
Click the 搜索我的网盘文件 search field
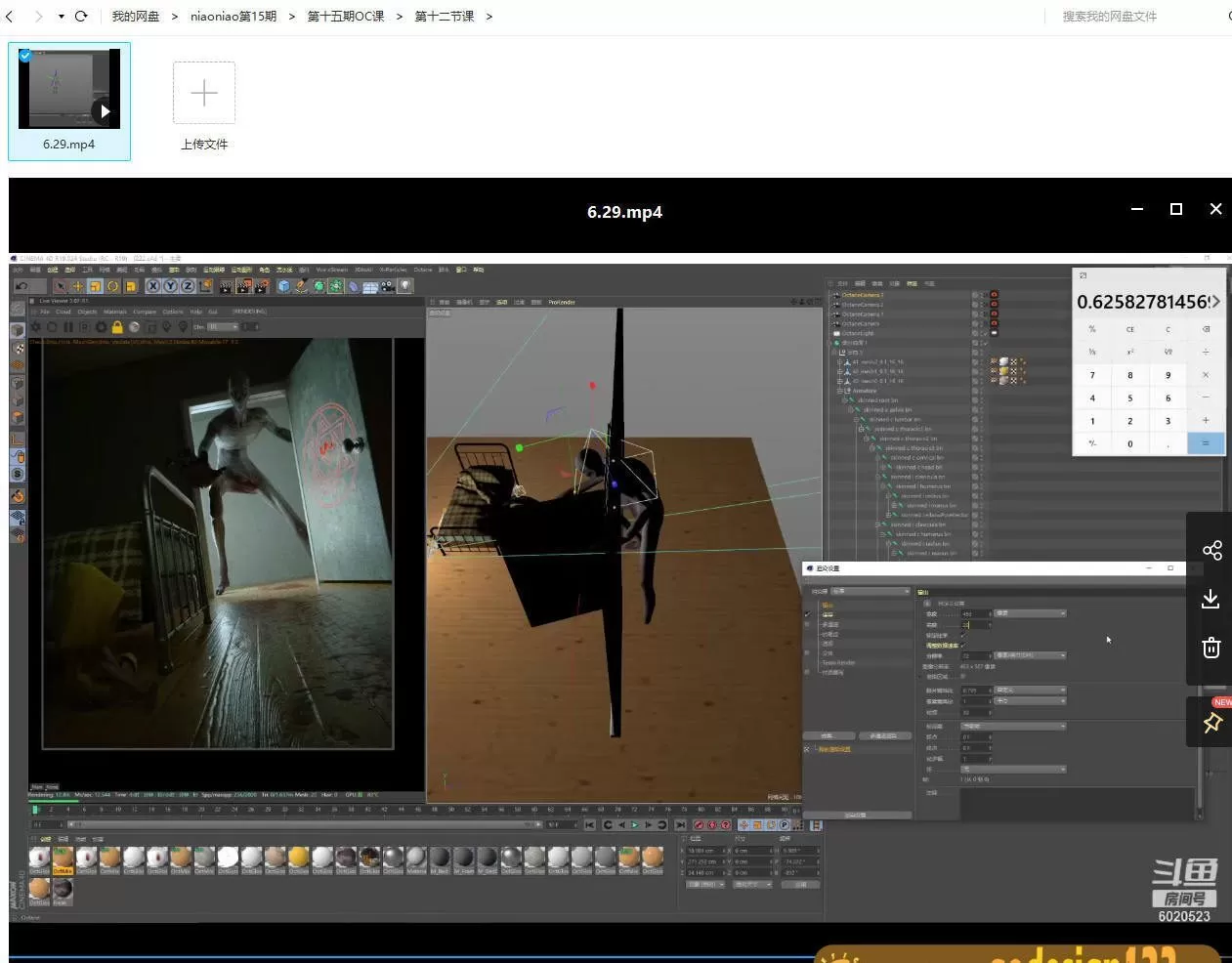(1109, 17)
